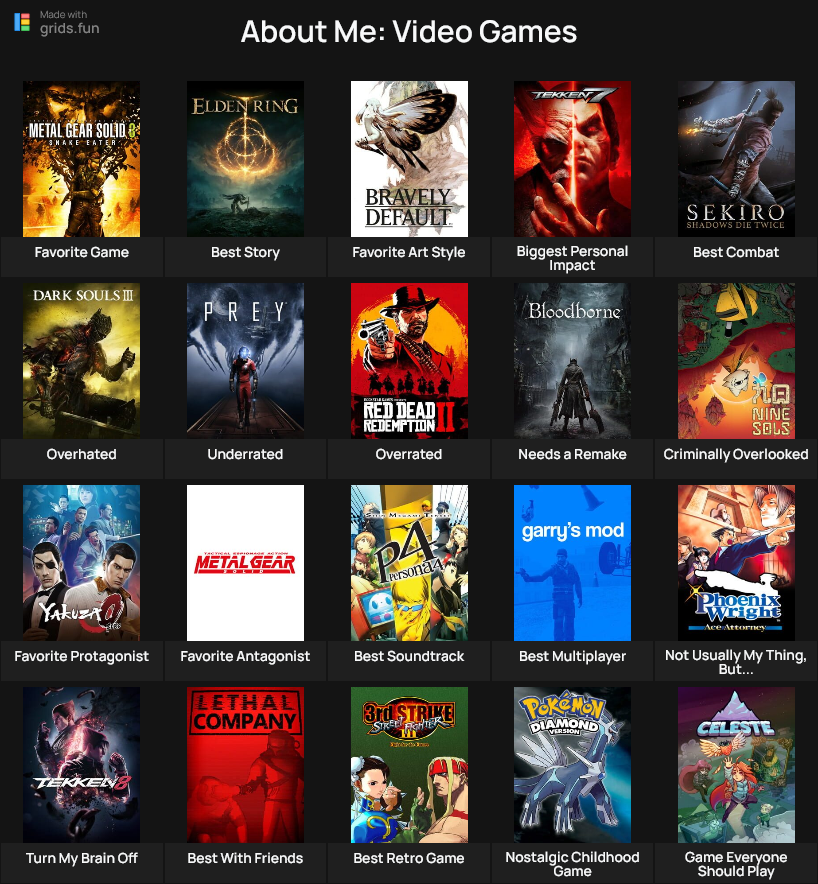Screen dimensions: 818x884
Task: Click the 'Needs a Remake' label
Action: [x=572, y=454]
